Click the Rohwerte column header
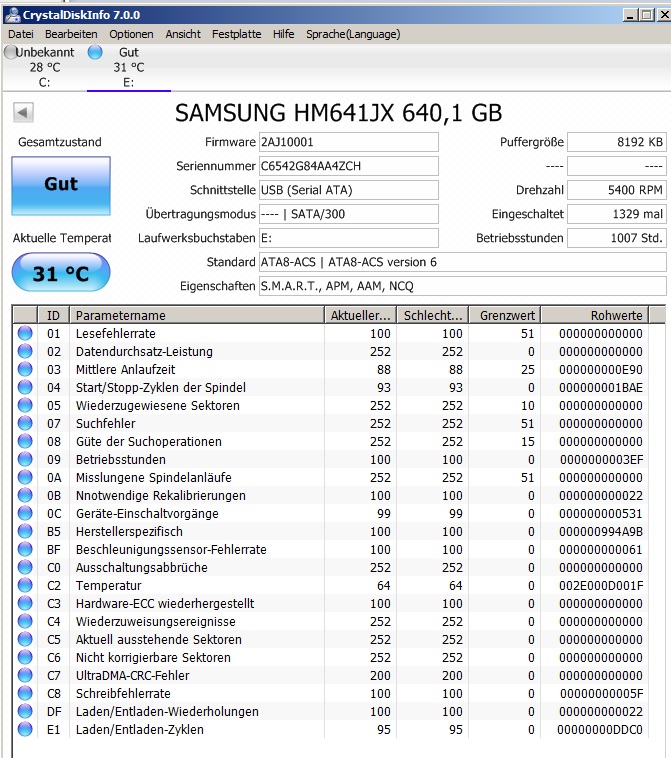Screen dimensions: 671x758 point(595,315)
